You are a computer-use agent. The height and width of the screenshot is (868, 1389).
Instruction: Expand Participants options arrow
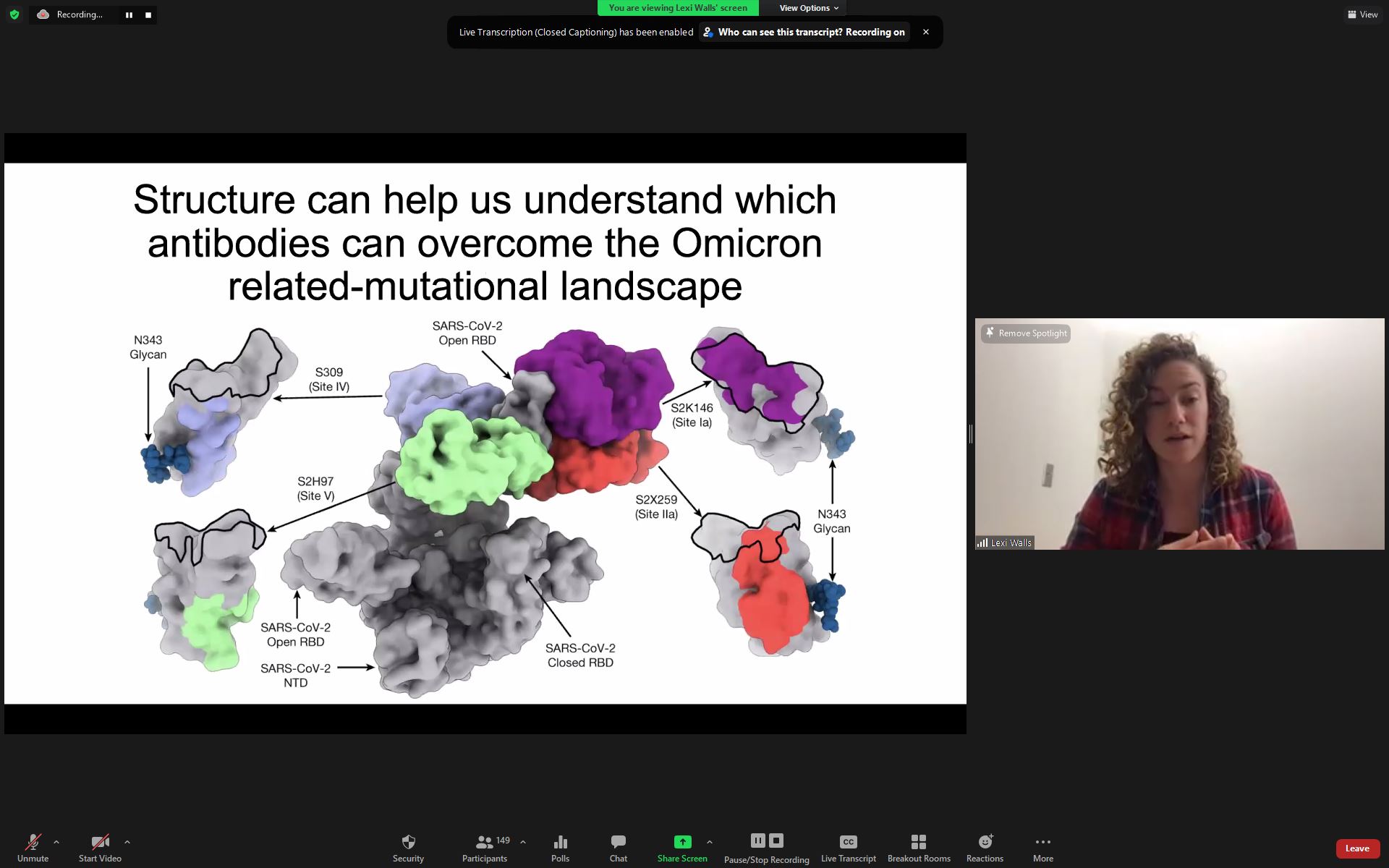(x=523, y=842)
